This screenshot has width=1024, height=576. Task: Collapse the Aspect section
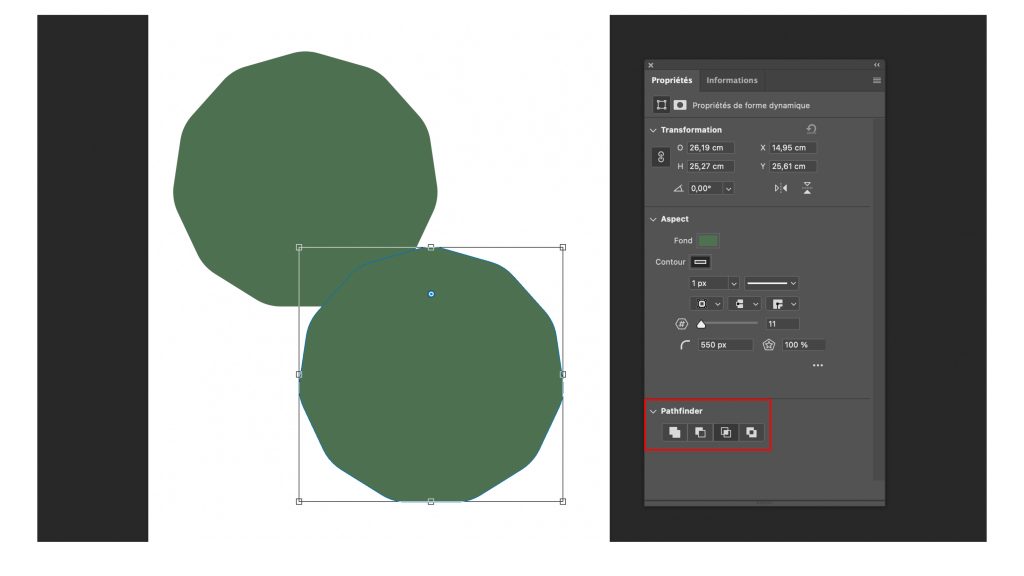pyautogui.click(x=653, y=219)
